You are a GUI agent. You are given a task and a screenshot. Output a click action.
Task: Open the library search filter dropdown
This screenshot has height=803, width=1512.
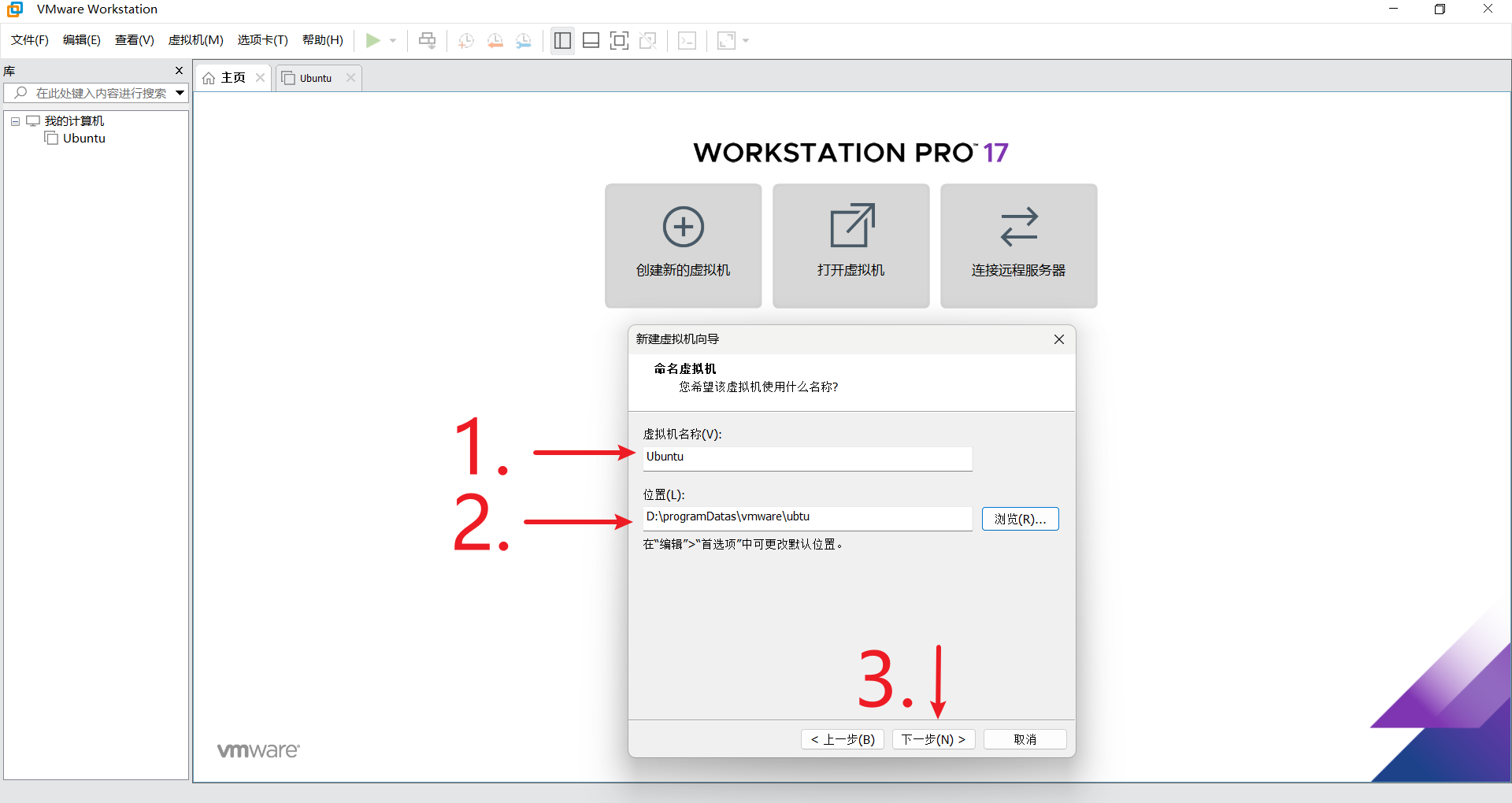(180, 93)
